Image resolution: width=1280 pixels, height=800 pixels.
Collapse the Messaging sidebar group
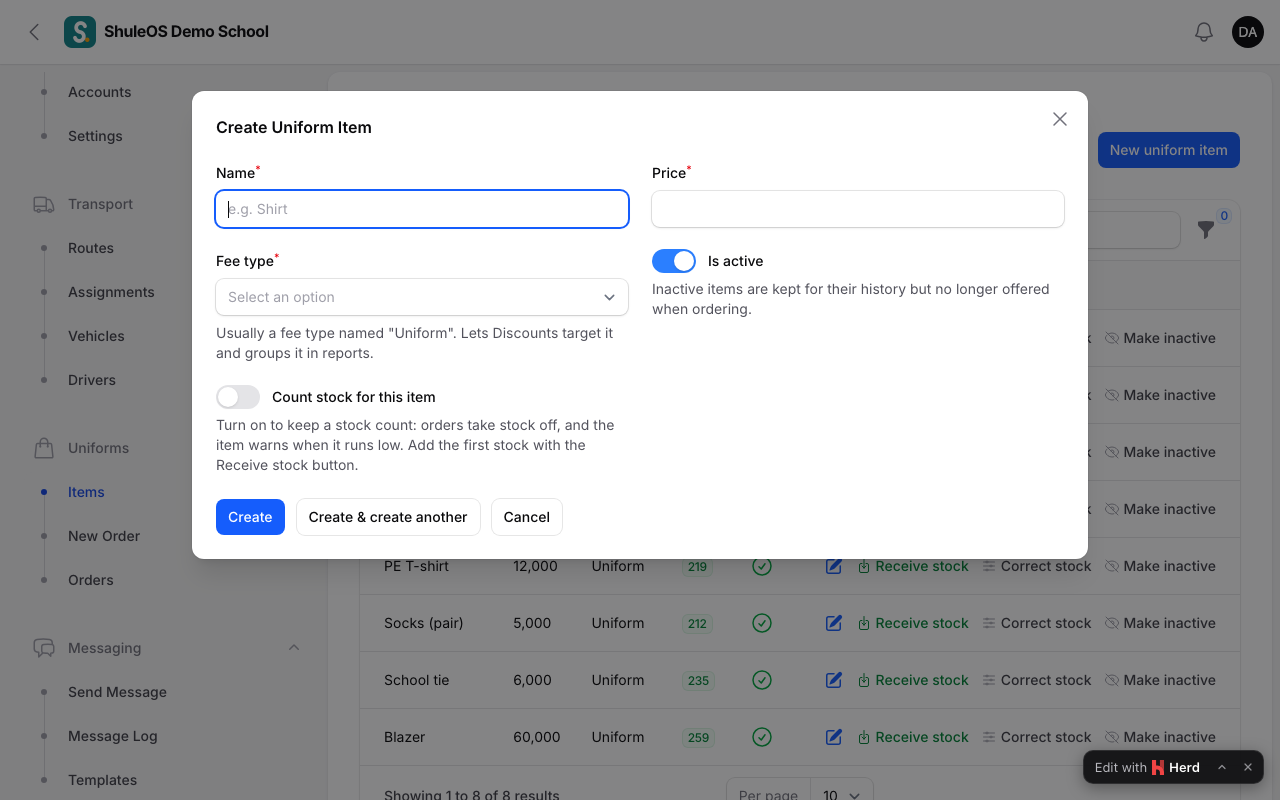pos(294,648)
